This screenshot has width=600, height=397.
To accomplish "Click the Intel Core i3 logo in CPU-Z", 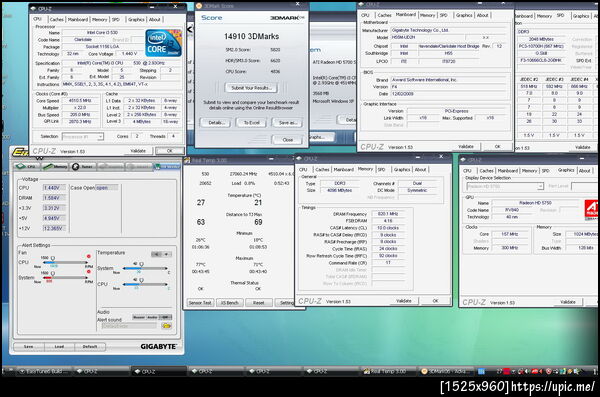I will click(163, 43).
